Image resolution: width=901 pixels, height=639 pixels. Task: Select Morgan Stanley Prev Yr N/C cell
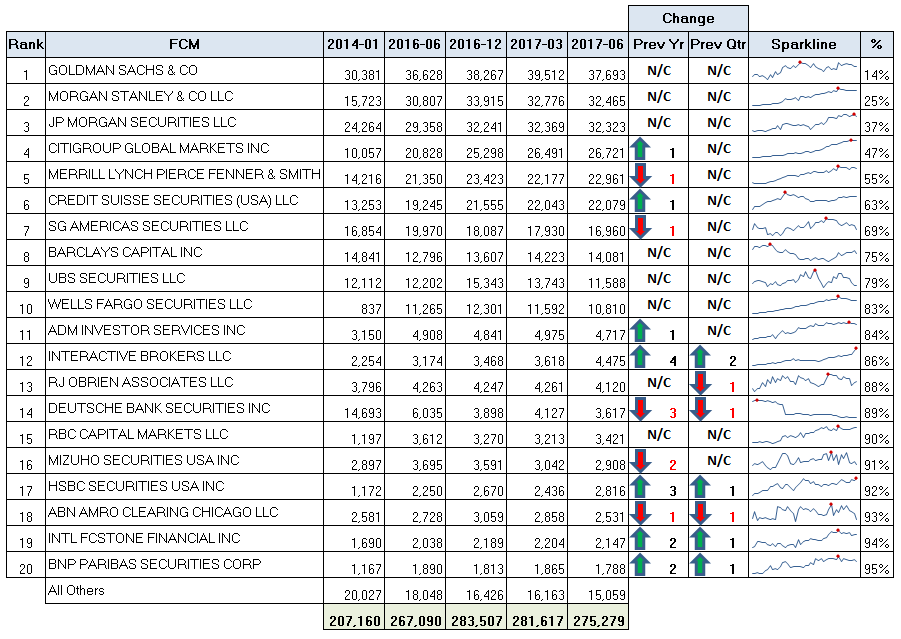tap(658, 97)
